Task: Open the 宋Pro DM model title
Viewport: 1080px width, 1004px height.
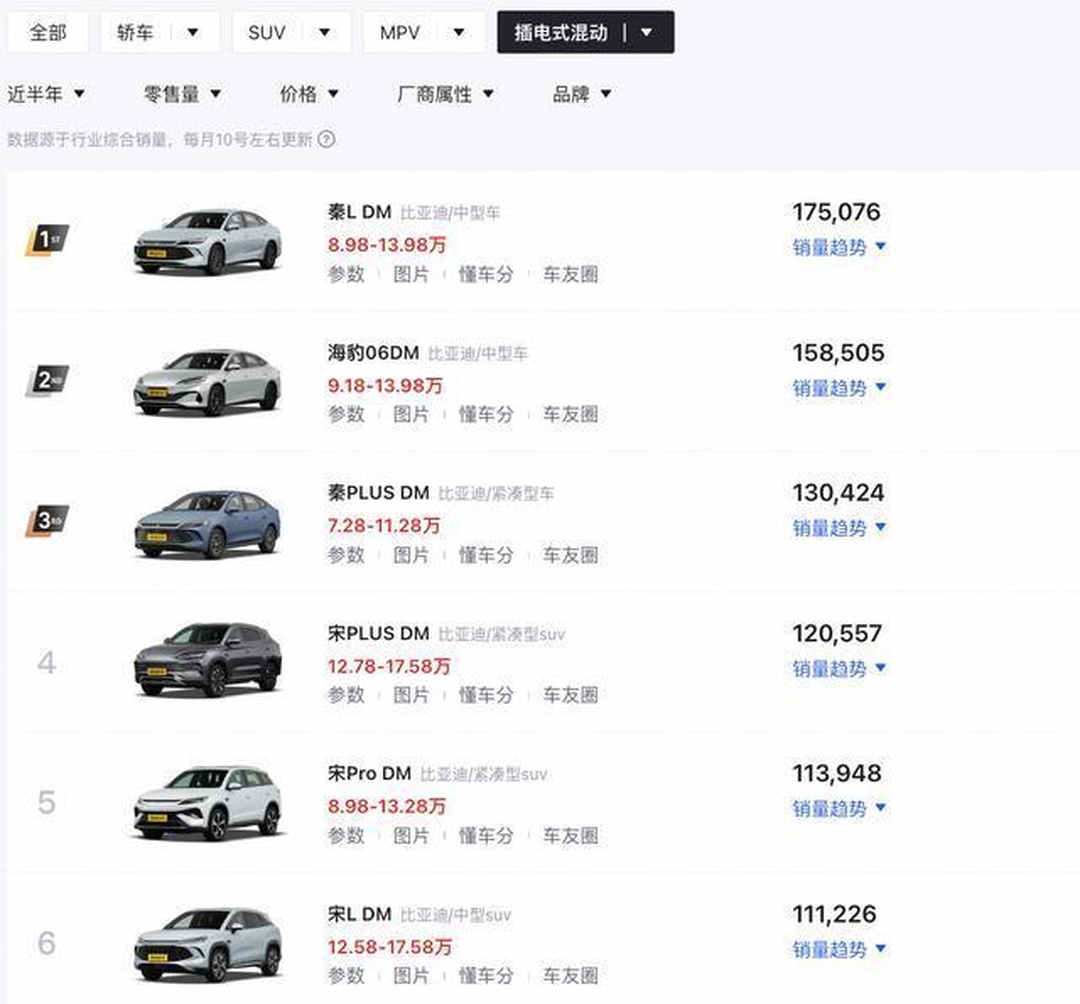Action: 369,774
